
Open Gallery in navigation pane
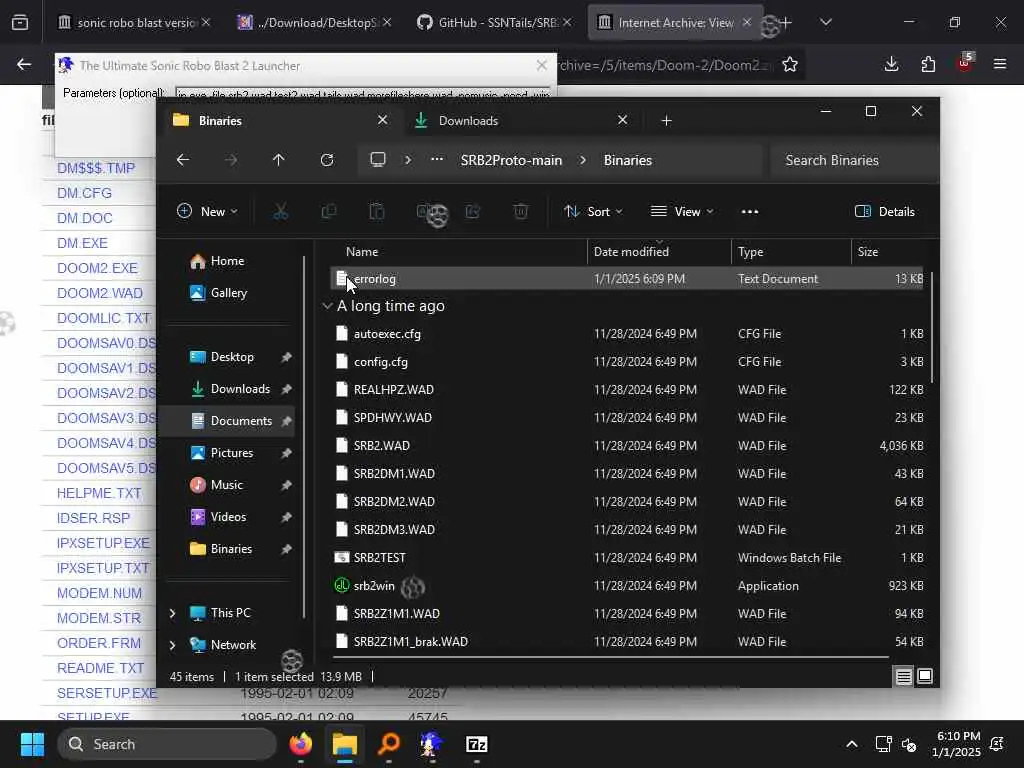(x=227, y=293)
